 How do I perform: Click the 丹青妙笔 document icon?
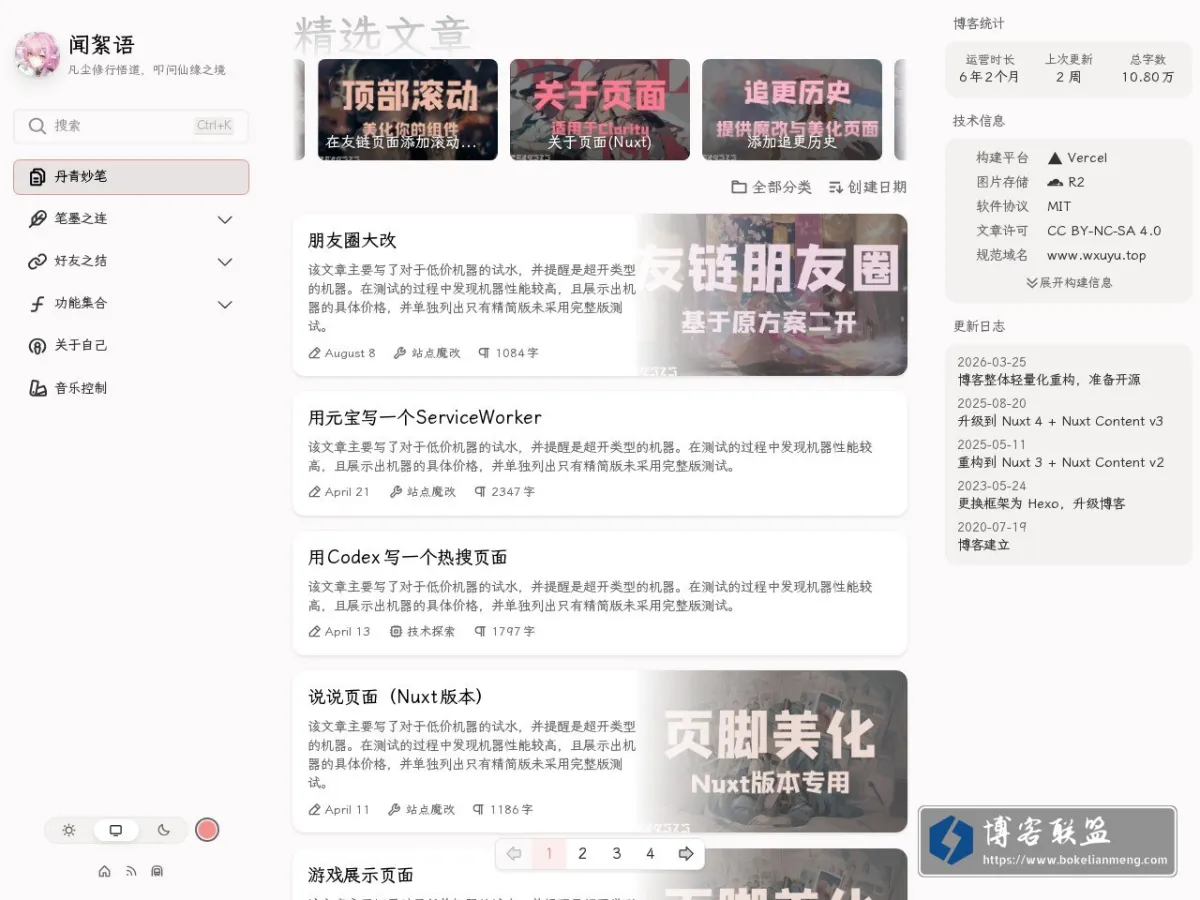[x=38, y=177]
